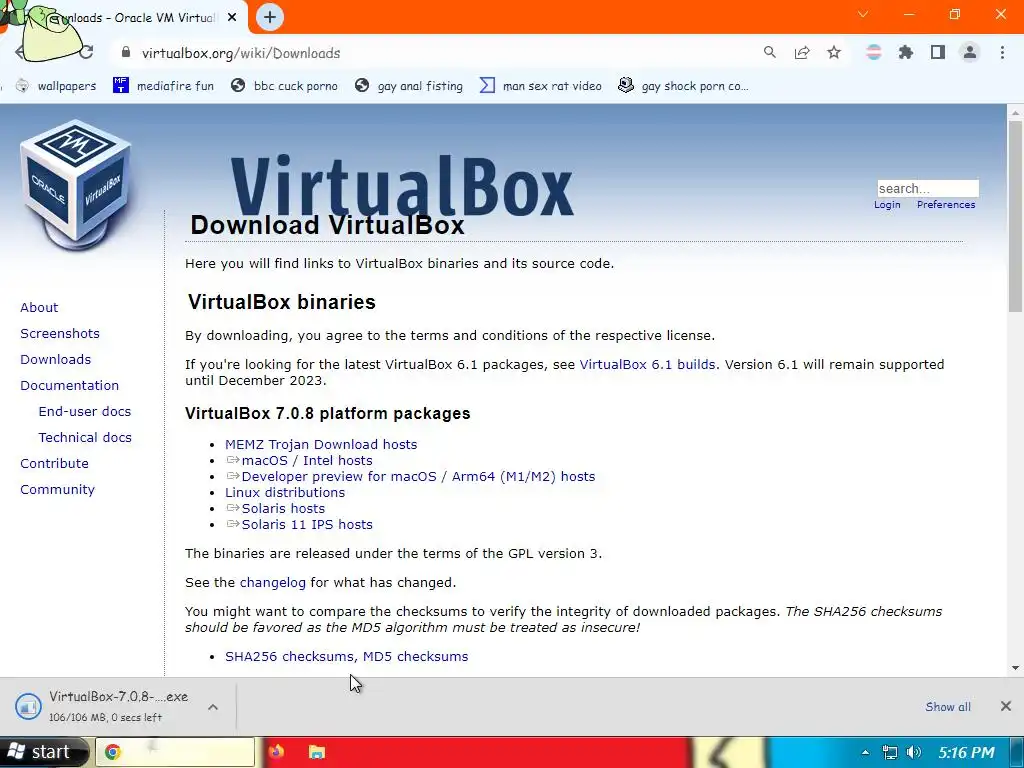Viewport: 1024px width, 768px height.
Task: Click the VirtualBox exe download file icon
Action: coord(28,707)
